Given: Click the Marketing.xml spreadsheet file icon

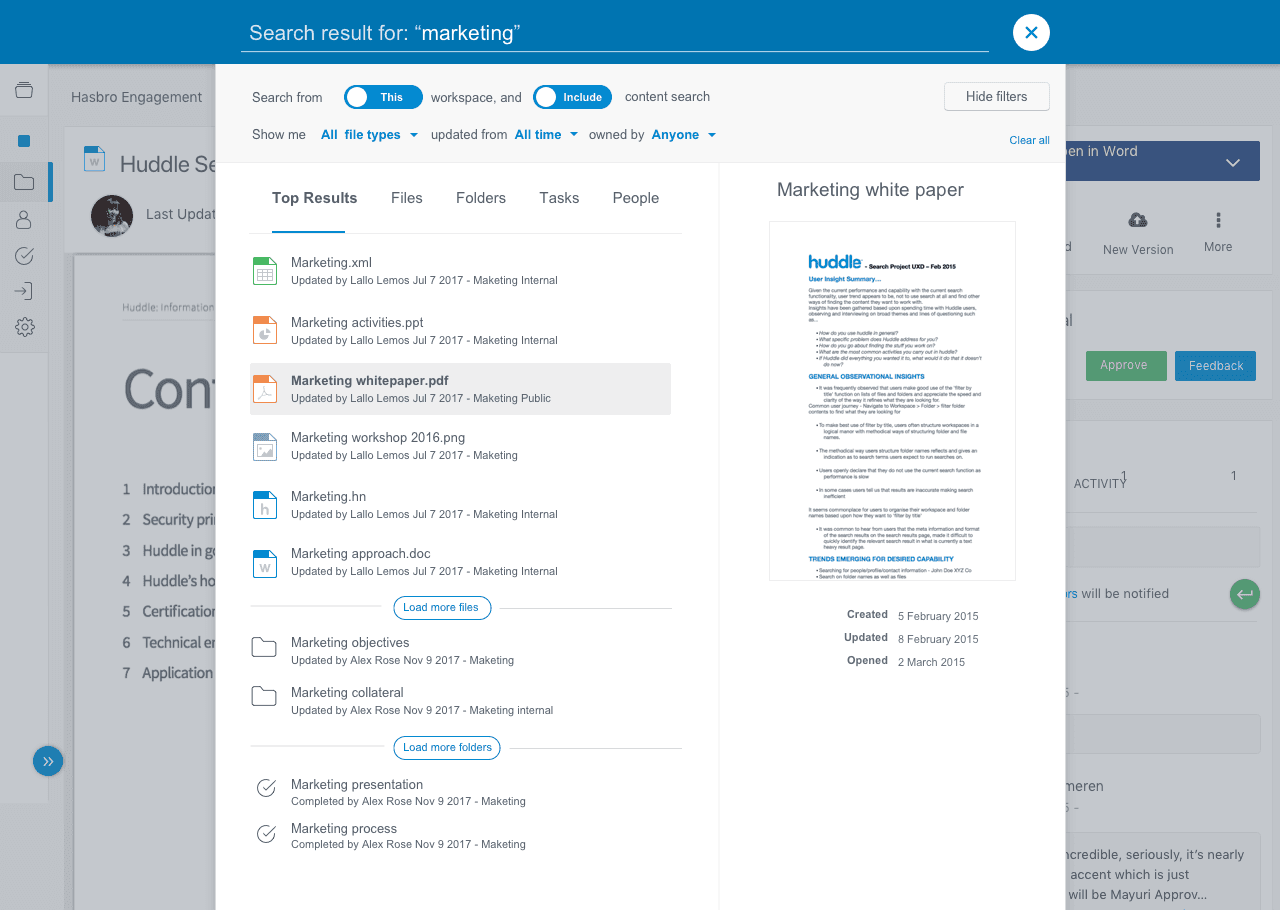Looking at the screenshot, I should click(264, 271).
